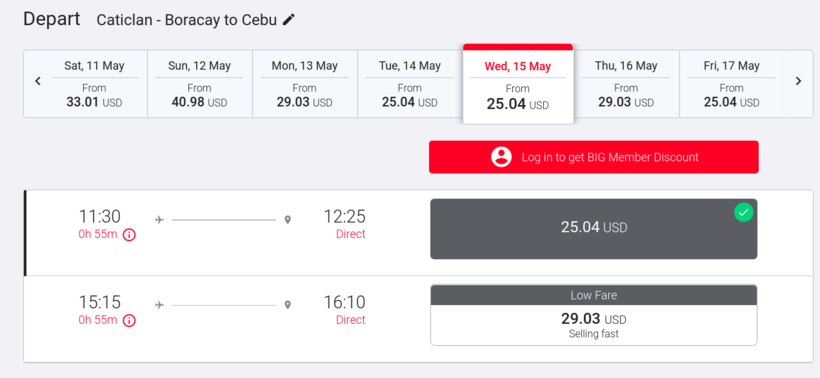The width and height of the screenshot is (820, 378).
Task: Click the user profile icon in login banner
Action: pos(501,157)
